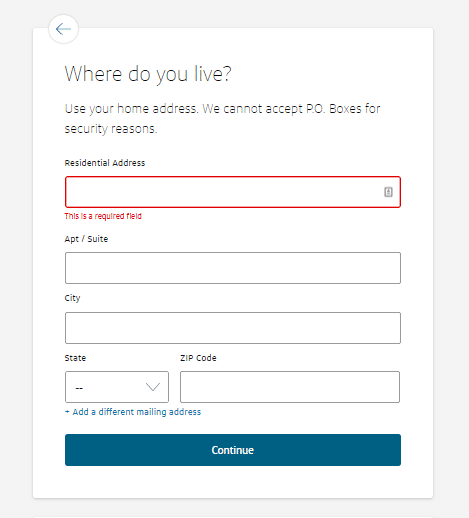Select the "--" placeholder in State box
The width and height of the screenshot is (469, 518).
[79, 388]
